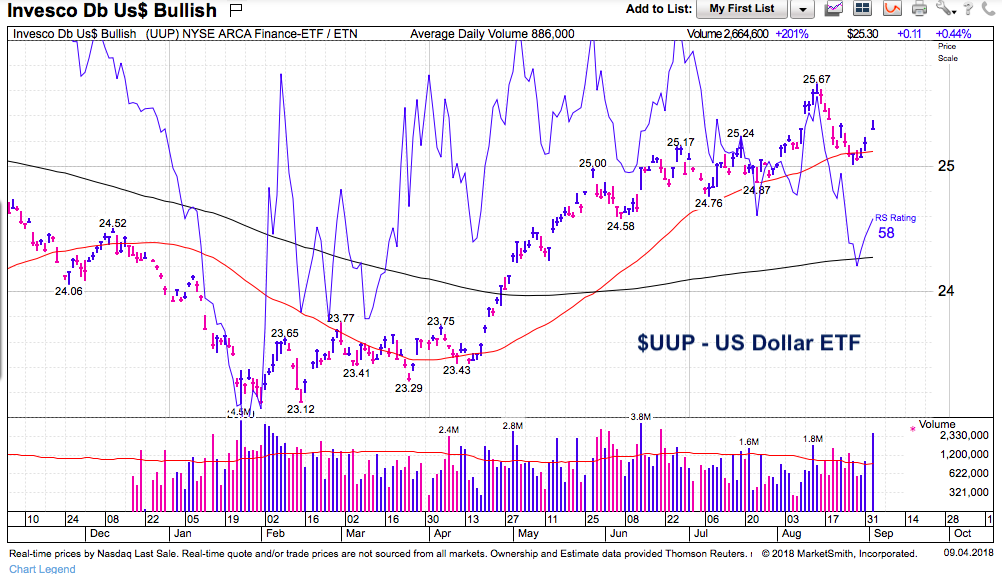
Task: Click the 2,330,000 volume scale value
Action: pyautogui.click(x=964, y=435)
